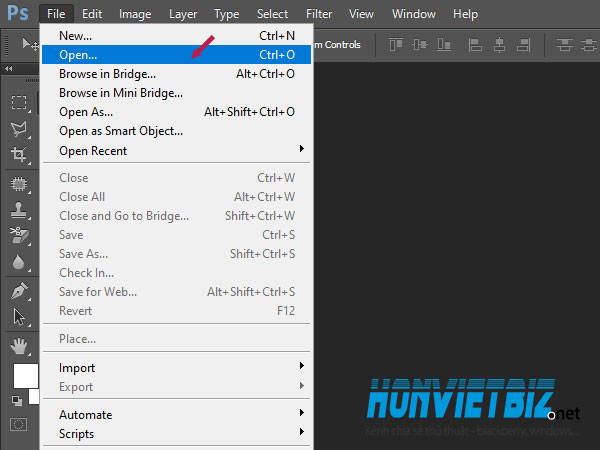Select the Blur tool droplet icon
The width and height of the screenshot is (600, 450).
[x=18, y=262]
